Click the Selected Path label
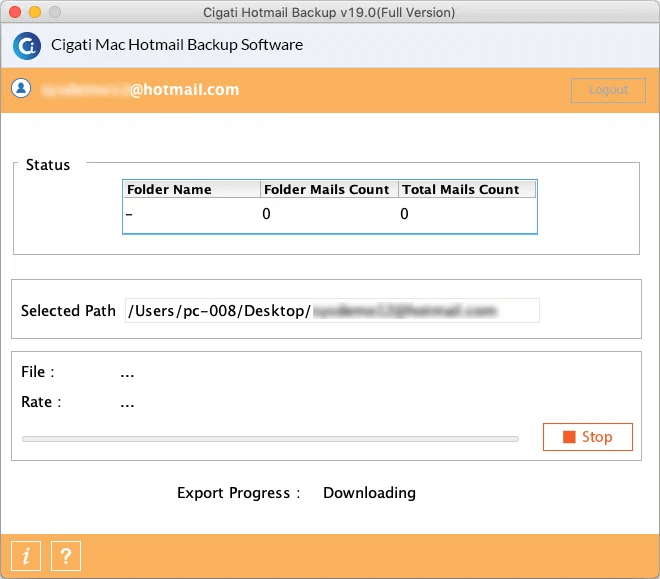Image resolution: width=660 pixels, height=579 pixels. pyautogui.click(x=68, y=311)
